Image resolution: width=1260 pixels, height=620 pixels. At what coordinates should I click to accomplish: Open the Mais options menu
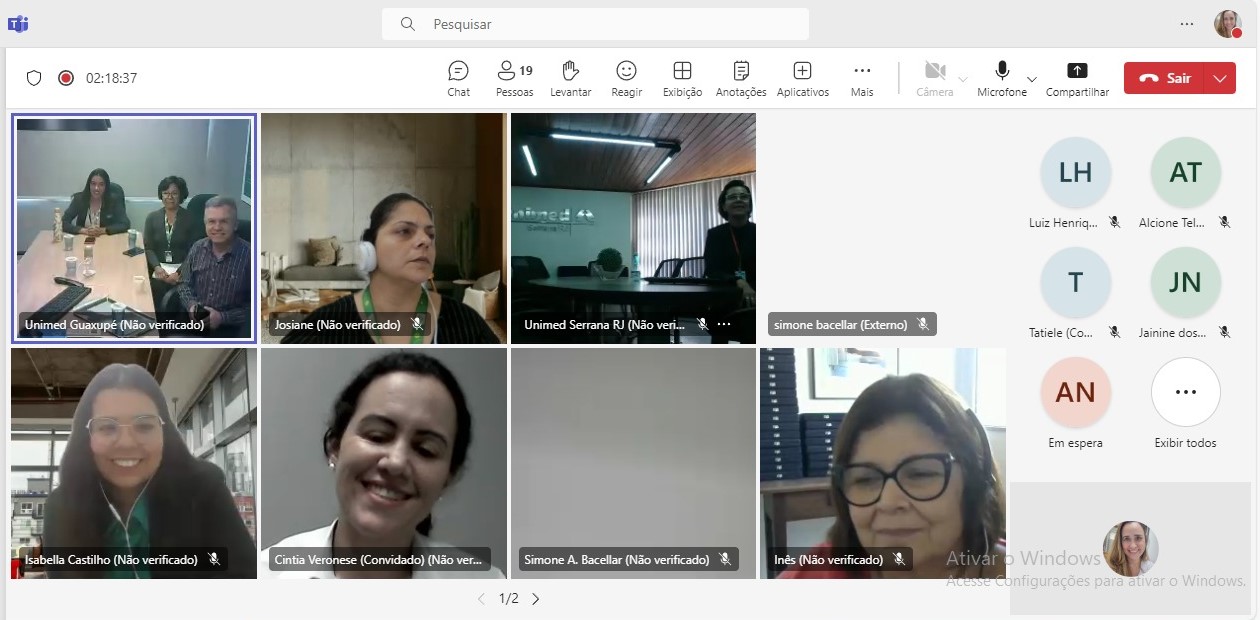[862, 78]
